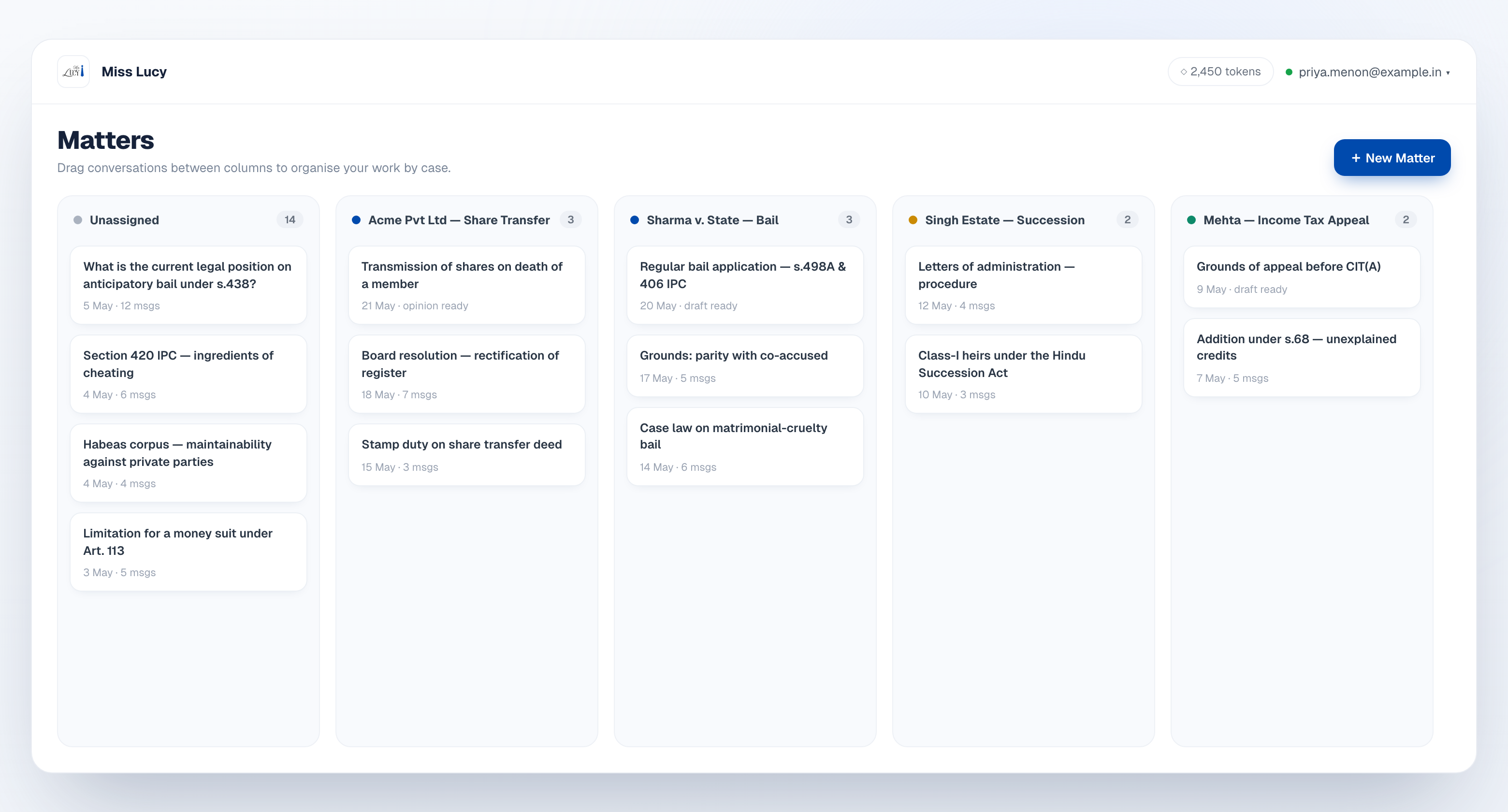Open the Habeas corpus maintainability card
Screen dimensions: 1508x812
[188, 463]
